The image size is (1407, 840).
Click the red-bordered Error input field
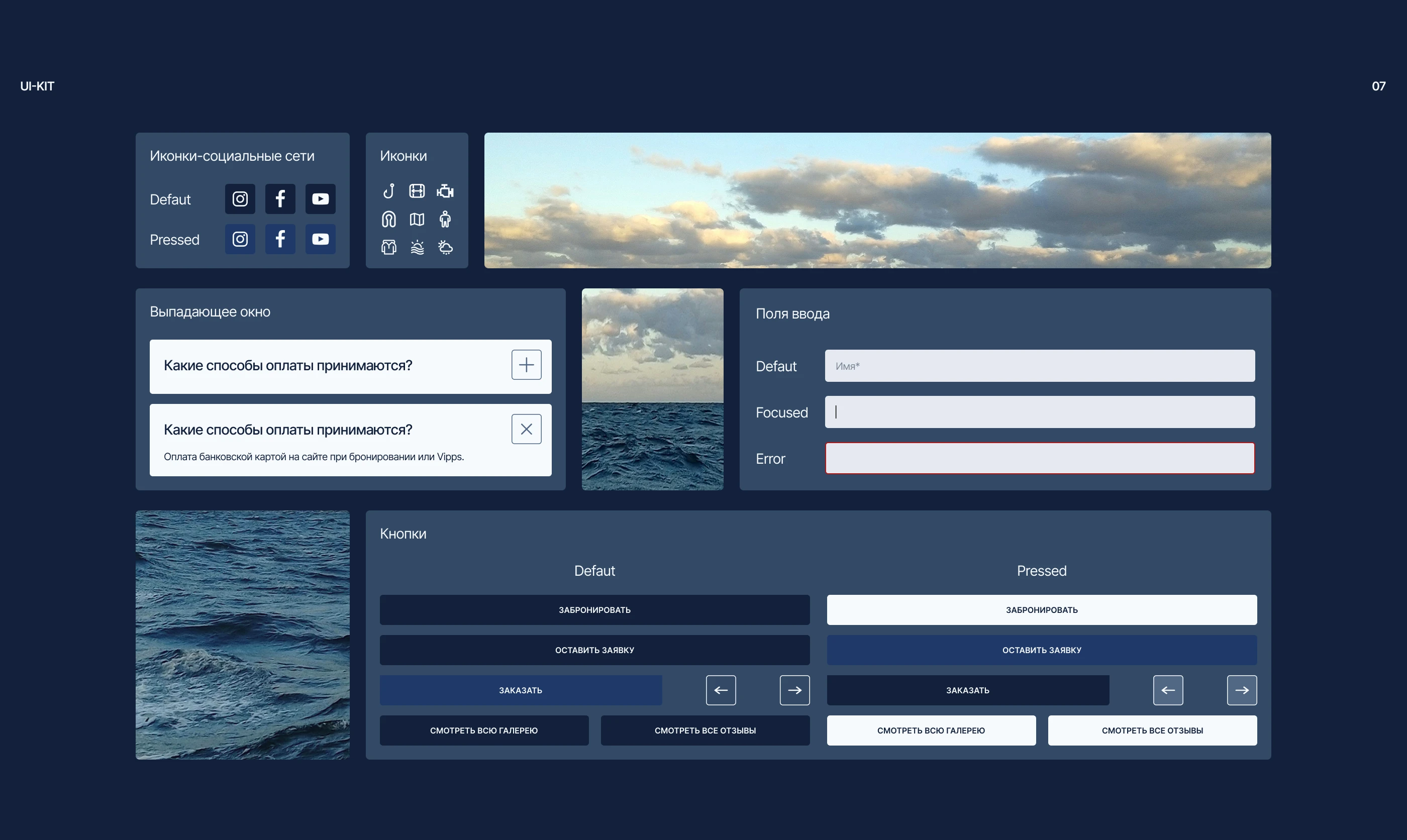coord(1039,458)
